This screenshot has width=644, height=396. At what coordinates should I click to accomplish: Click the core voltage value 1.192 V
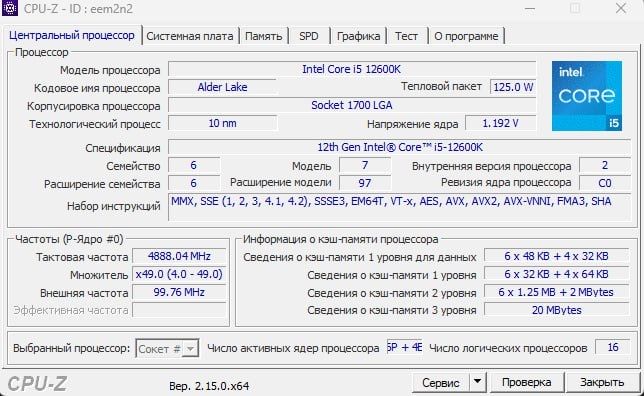click(x=500, y=123)
